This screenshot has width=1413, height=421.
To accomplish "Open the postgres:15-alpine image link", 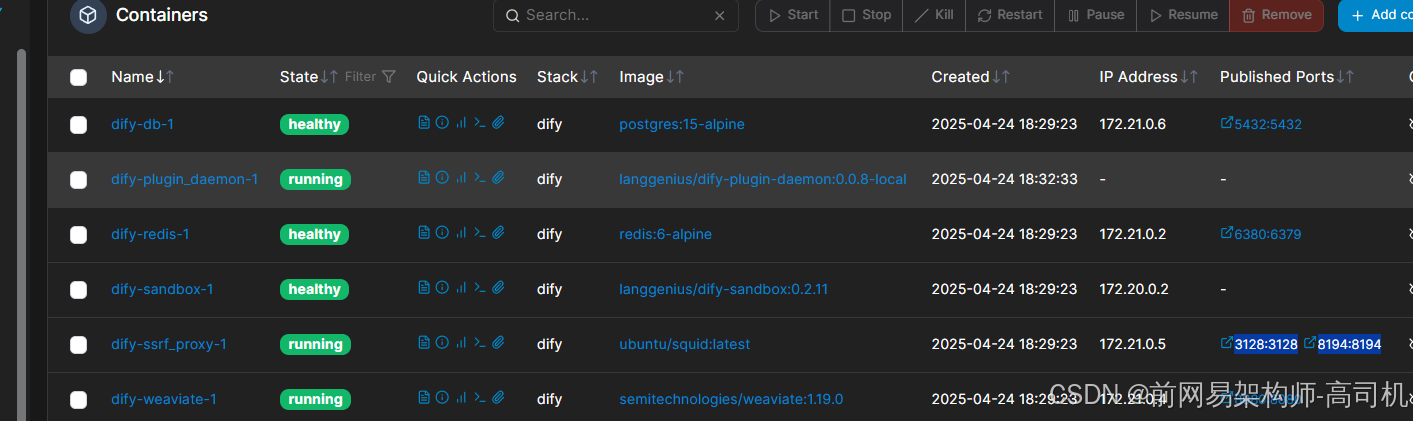I will click(x=682, y=124).
